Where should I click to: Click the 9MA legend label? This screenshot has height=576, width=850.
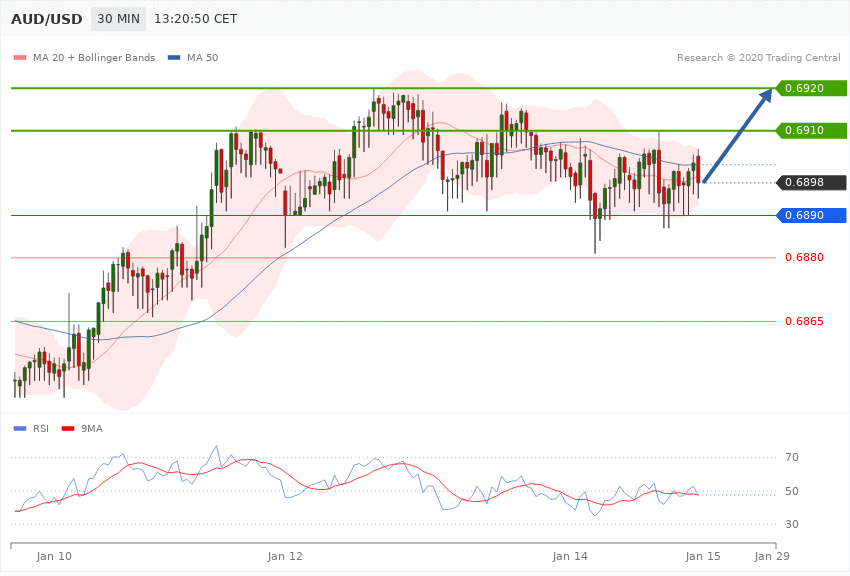[92, 429]
